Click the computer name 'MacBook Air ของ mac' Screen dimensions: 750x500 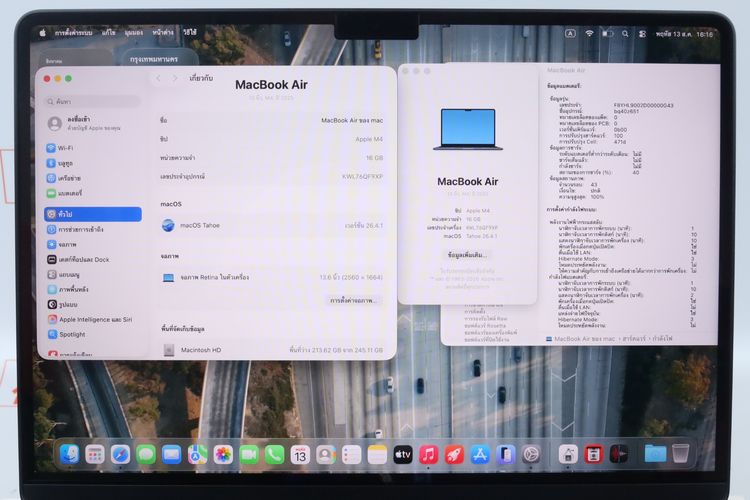click(352, 121)
